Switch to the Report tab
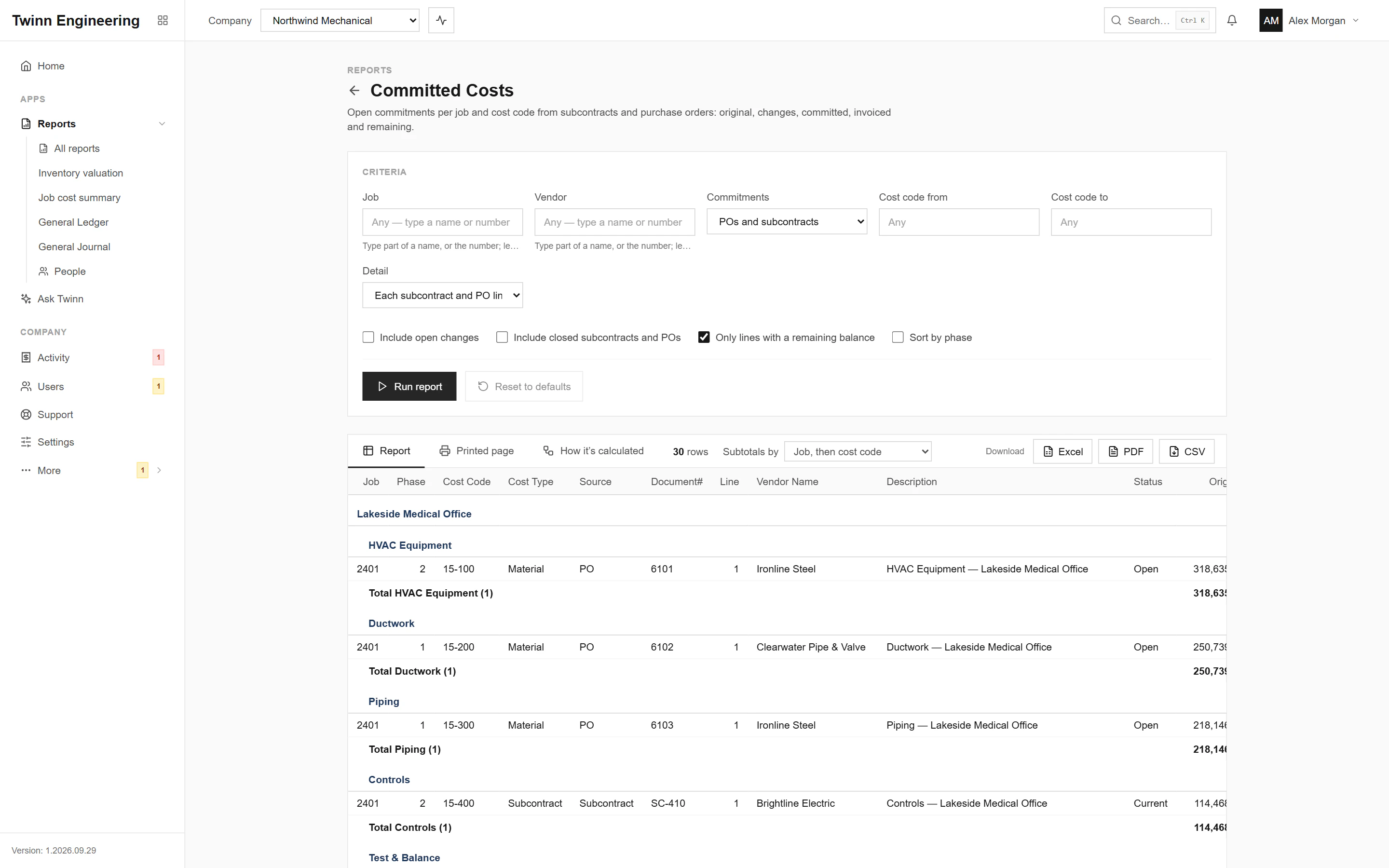Image resolution: width=1389 pixels, height=868 pixels. tap(386, 451)
